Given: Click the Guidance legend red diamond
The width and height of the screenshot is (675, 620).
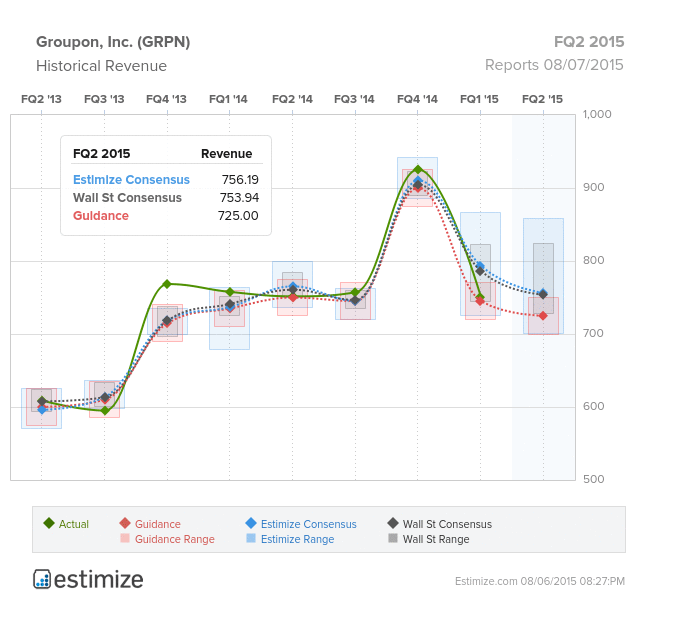Looking at the screenshot, I should click(125, 523).
